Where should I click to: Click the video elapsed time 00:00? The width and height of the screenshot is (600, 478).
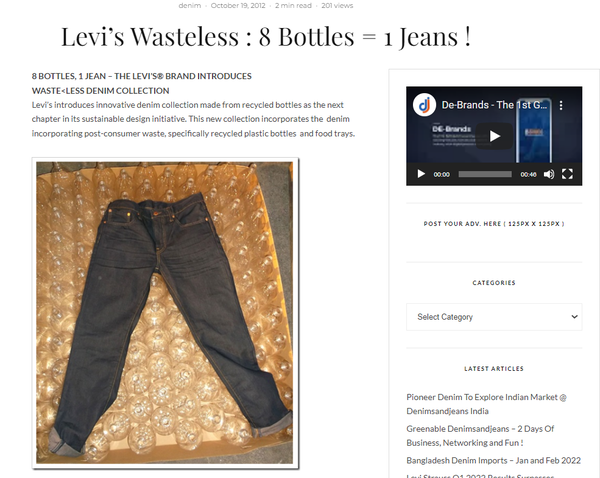(441, 175)
